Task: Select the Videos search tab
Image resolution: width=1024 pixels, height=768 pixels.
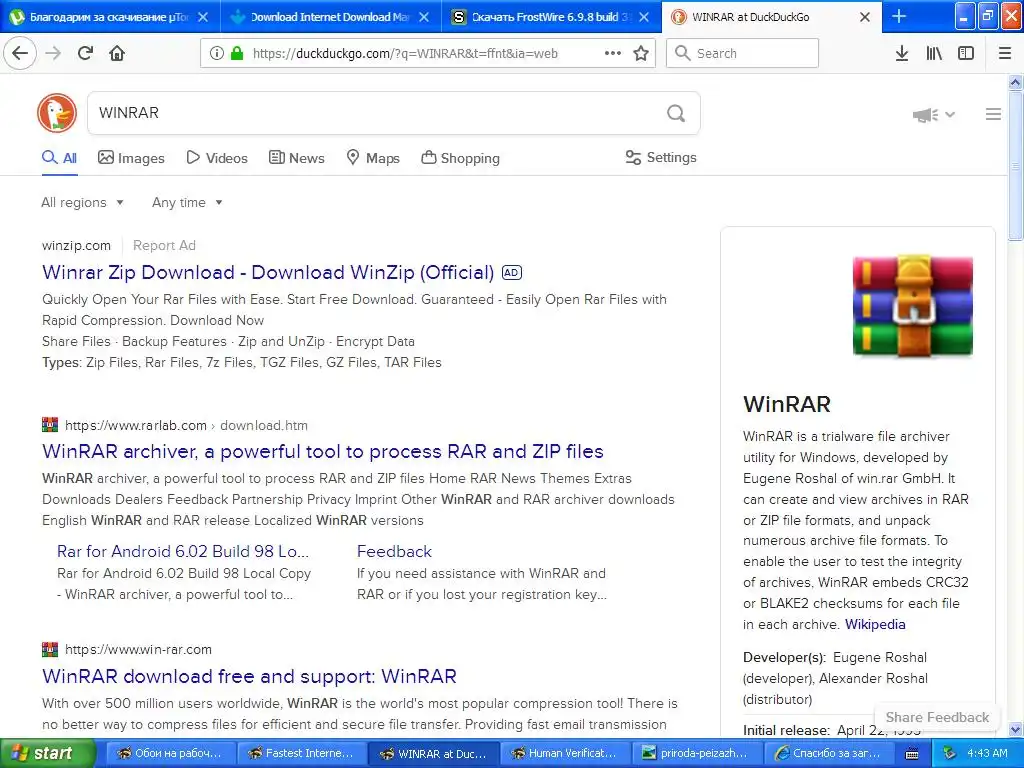Action: click(x=217, y=158)
